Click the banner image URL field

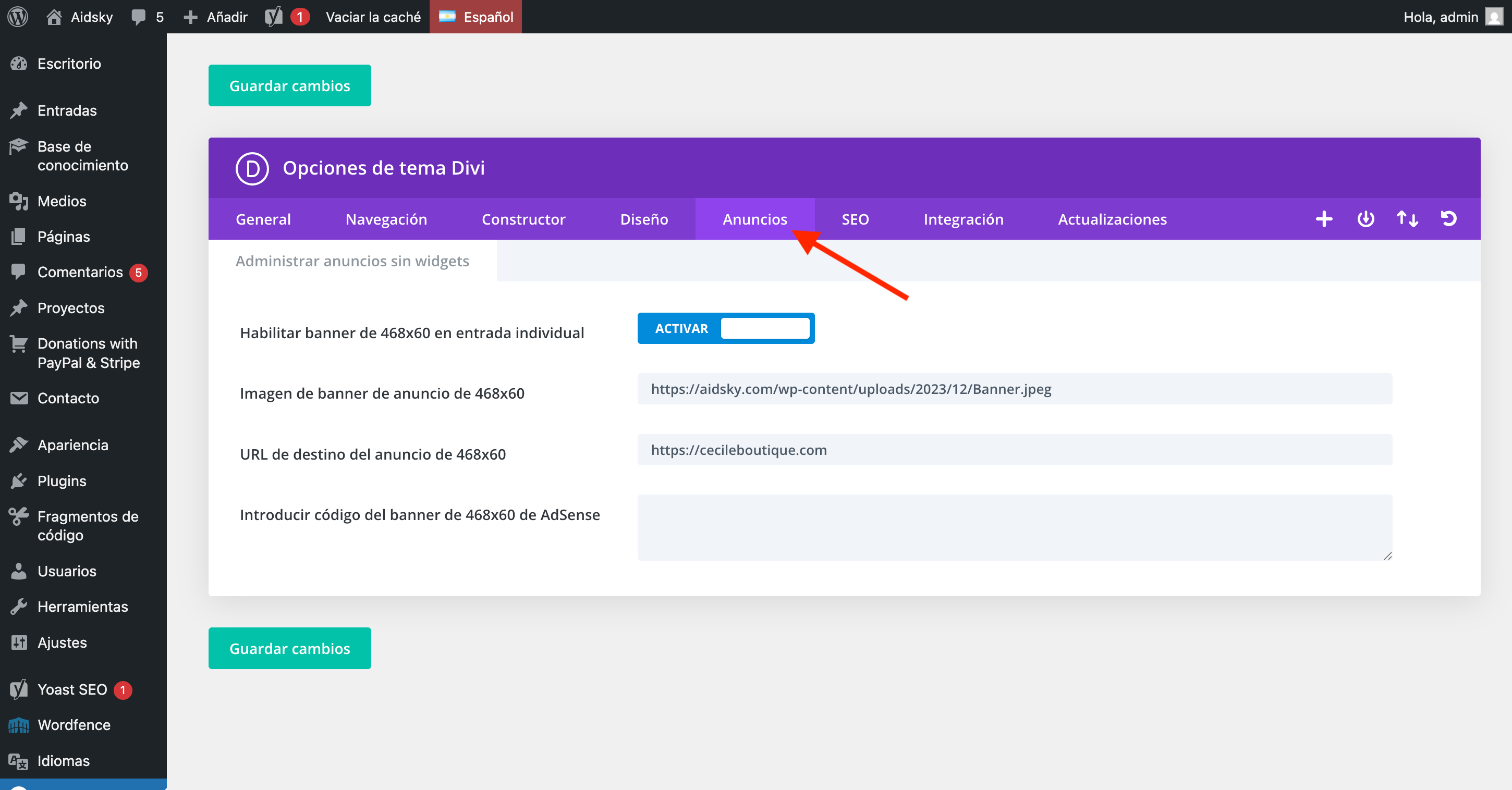tap(1014, 389)
